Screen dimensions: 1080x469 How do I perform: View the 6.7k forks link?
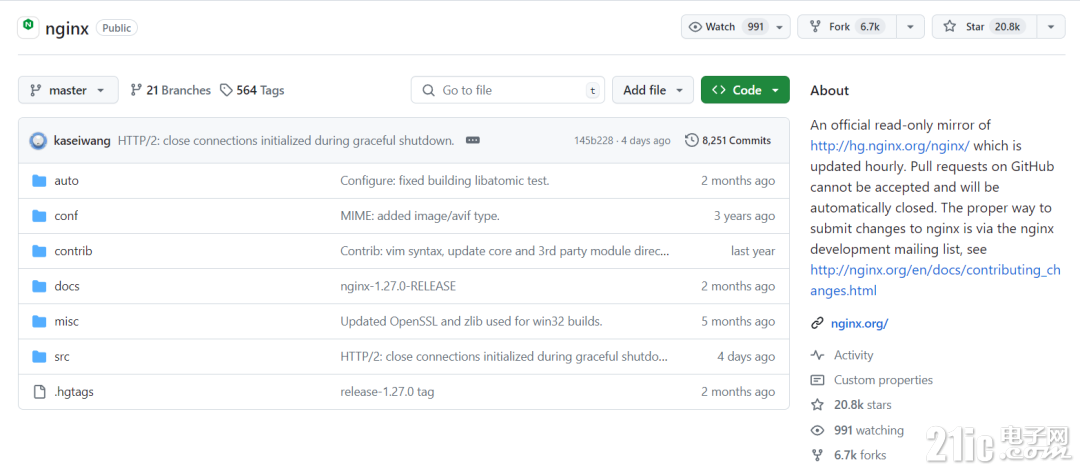[x=860, y=455]
